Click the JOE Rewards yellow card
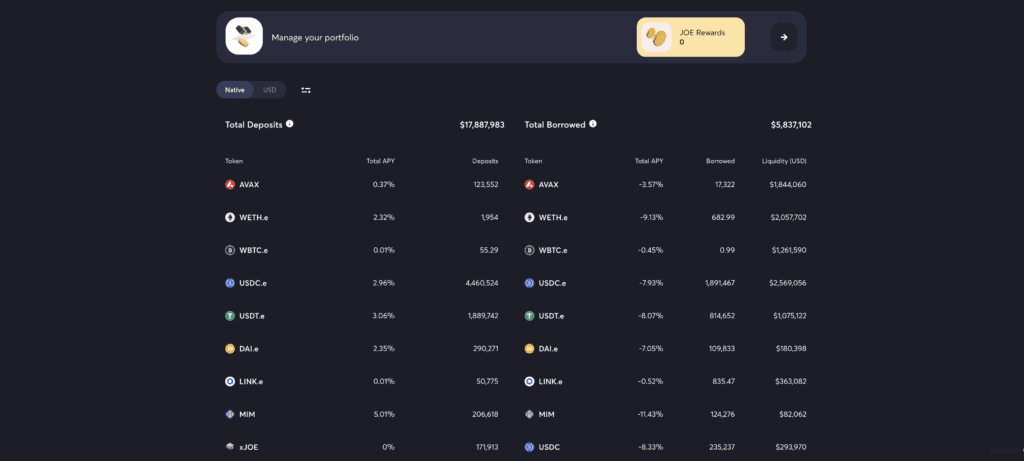This screenshot has height=461, width=1024. click(x=691, y=37)
